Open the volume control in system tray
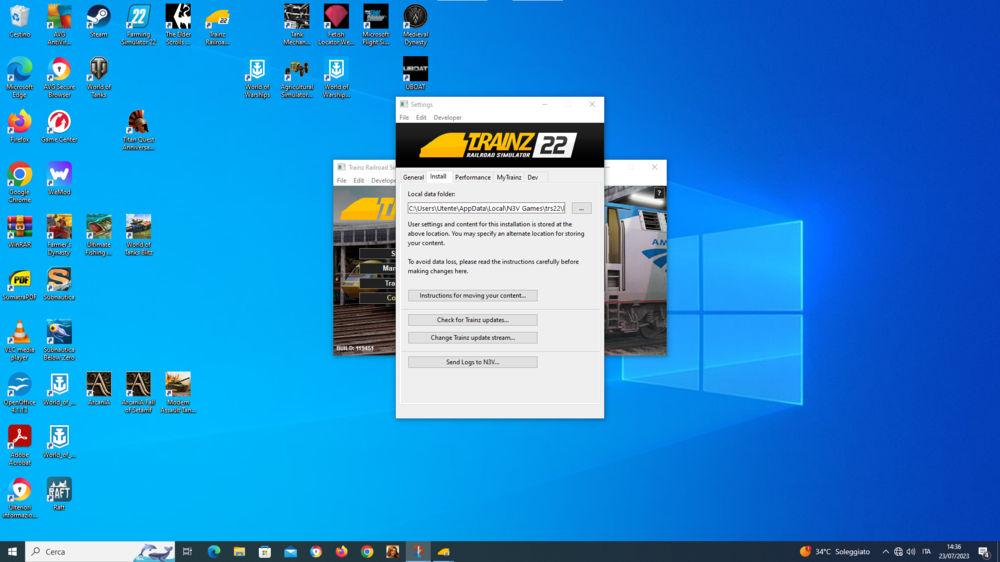1000x562 pixels. (x=911, y=551)
